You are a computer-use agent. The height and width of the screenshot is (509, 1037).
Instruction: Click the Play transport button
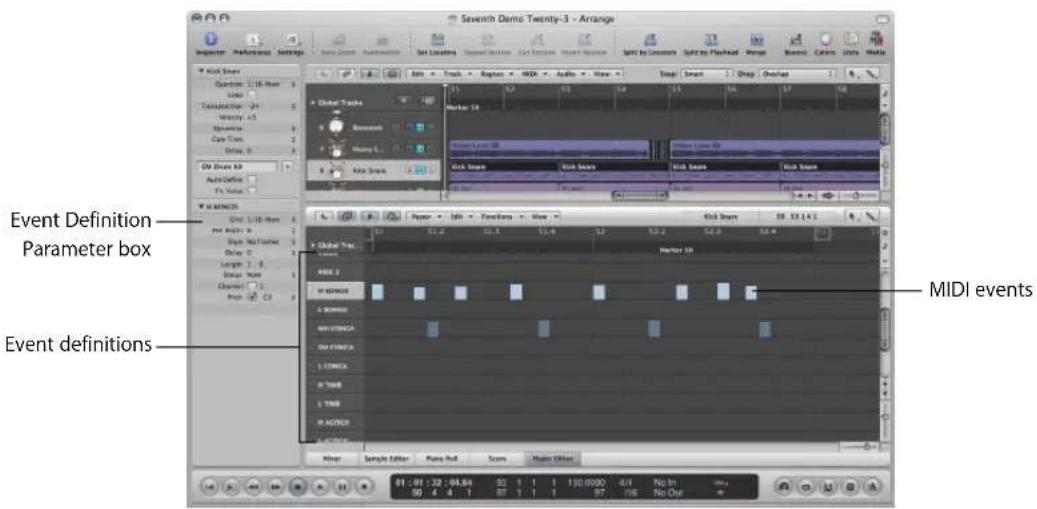(320, 487)
